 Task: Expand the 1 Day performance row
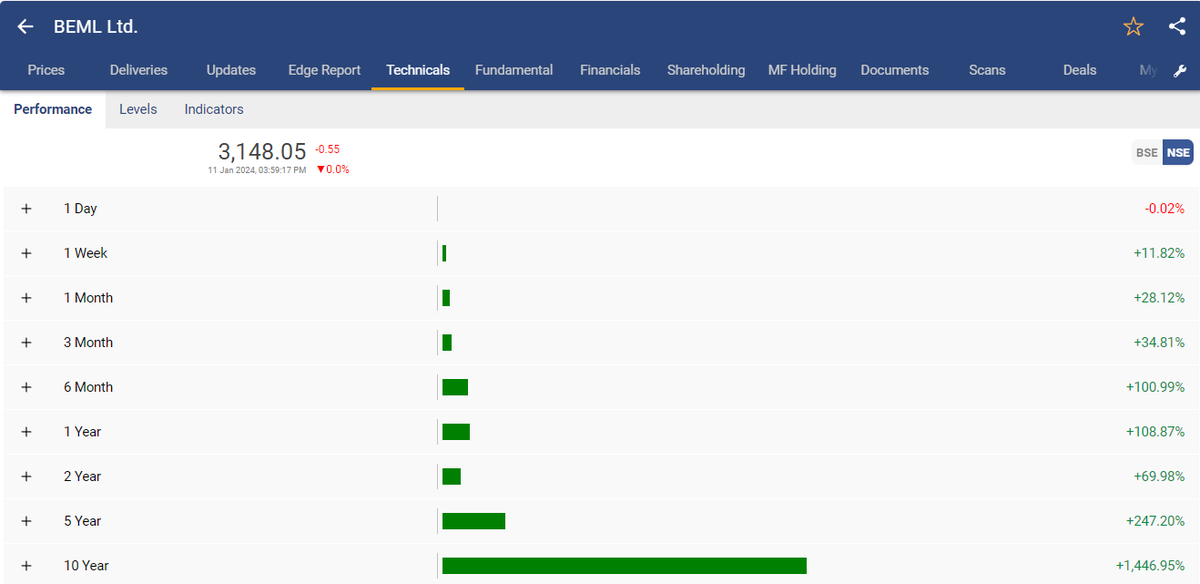point(26,209)
